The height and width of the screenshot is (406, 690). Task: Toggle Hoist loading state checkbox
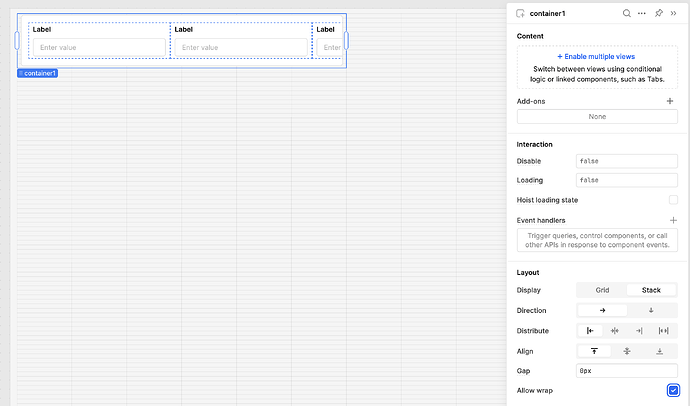[x=673, y=200]
